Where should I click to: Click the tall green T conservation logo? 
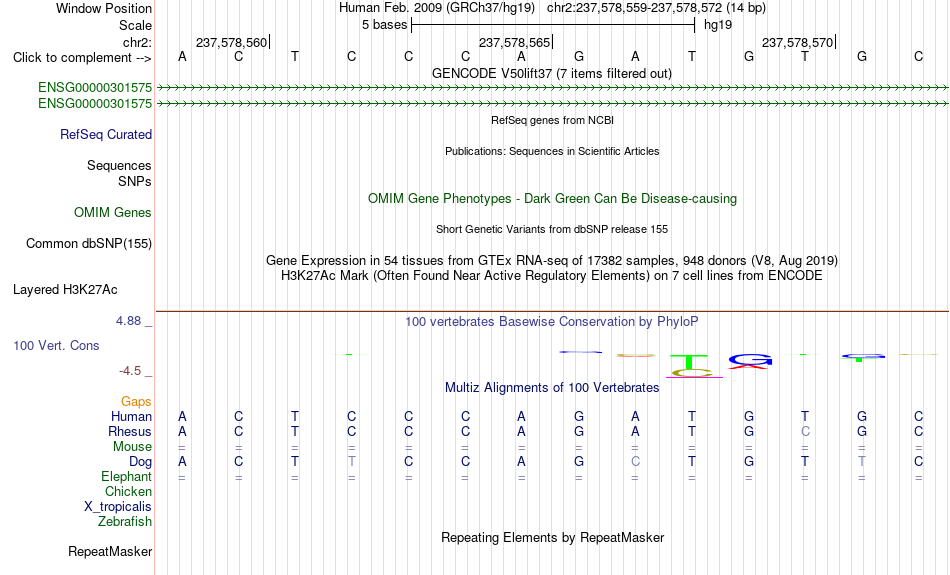point(689,362)
